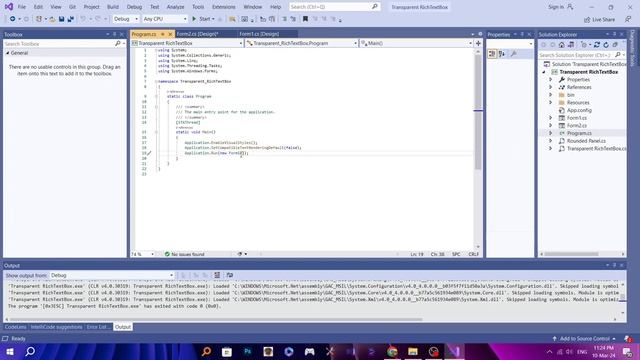This screenshot has width=640, height=360.
Task: Expand the Resources folder node
Action: 551,102
